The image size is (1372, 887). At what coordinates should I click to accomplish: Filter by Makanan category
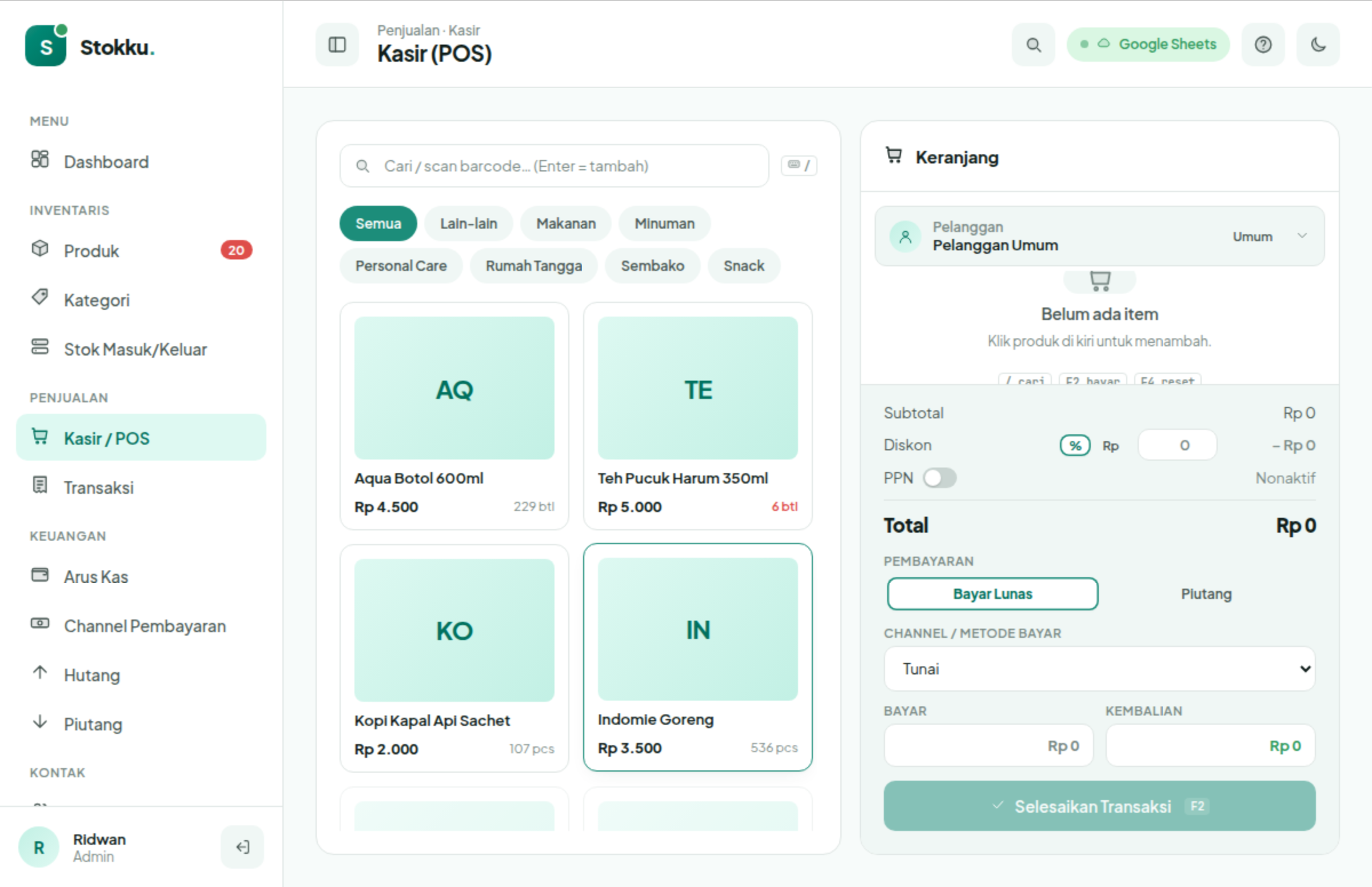(565, 223)
